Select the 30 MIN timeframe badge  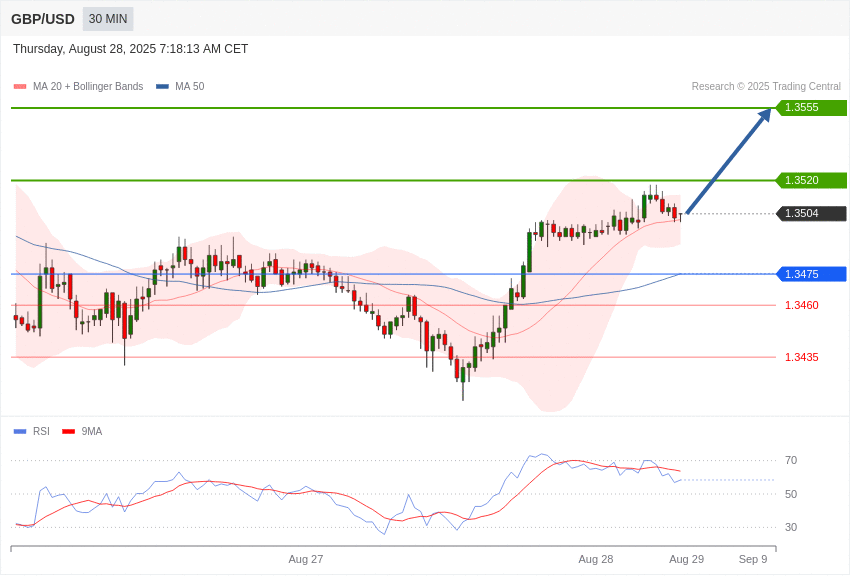click(x=108, y=19)
